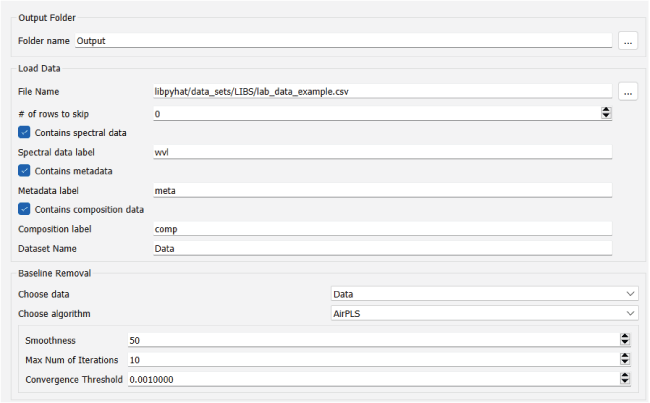The image size is (650, 403).
Task: Open the Choose data dropdown
Action: [484, 294]
